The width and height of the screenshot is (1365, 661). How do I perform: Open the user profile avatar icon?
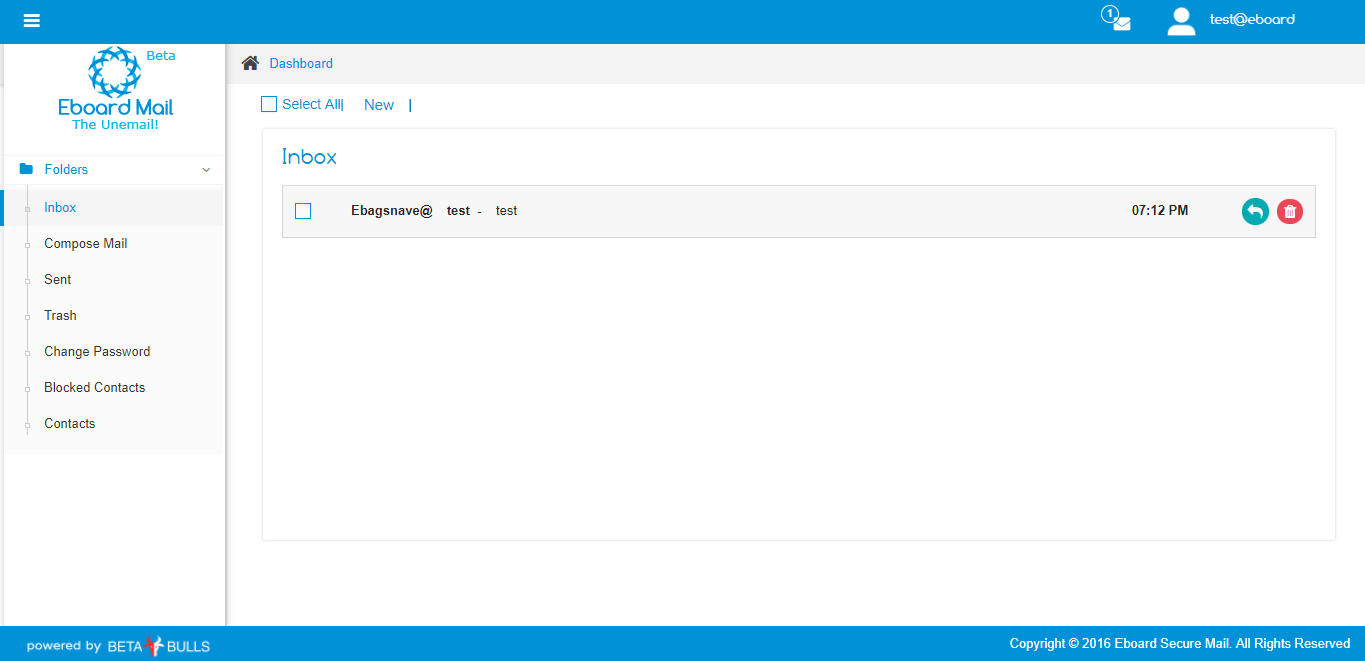tap(1181, 19)
